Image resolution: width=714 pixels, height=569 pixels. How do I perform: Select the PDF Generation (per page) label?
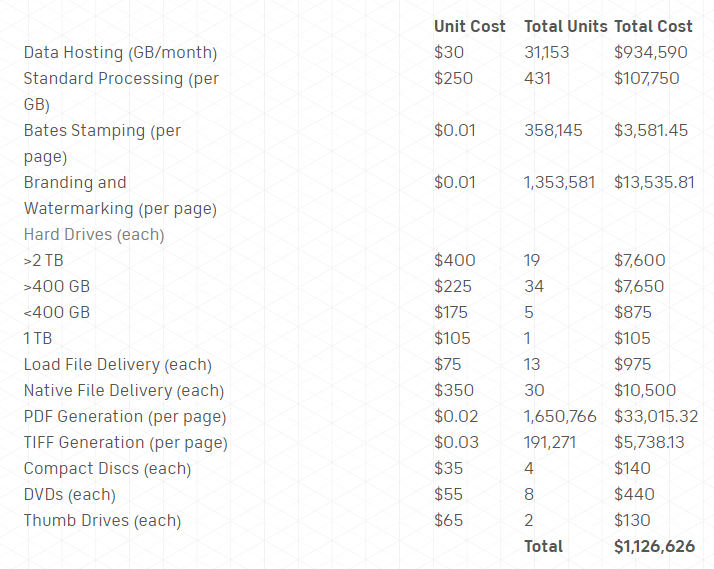(125, 416)
